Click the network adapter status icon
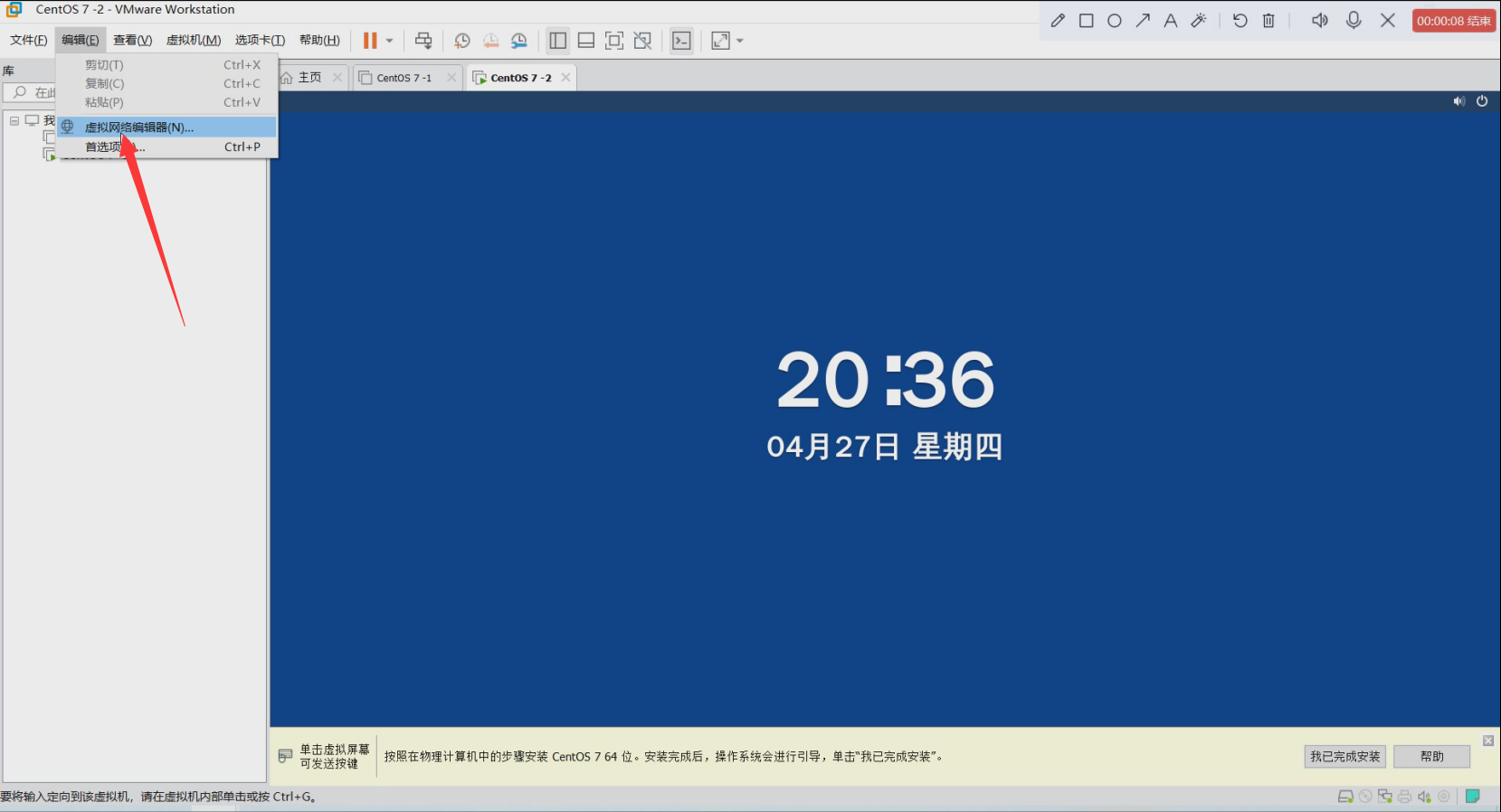This screenshot has width=1501, height=812. tap(1385, 797)
